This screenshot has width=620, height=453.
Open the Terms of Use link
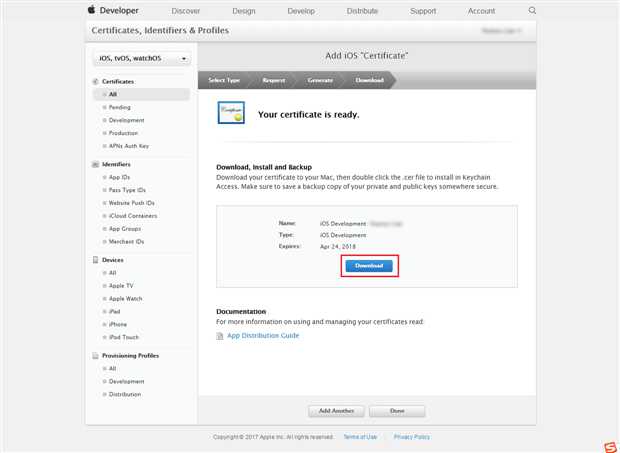click(360, 437)
